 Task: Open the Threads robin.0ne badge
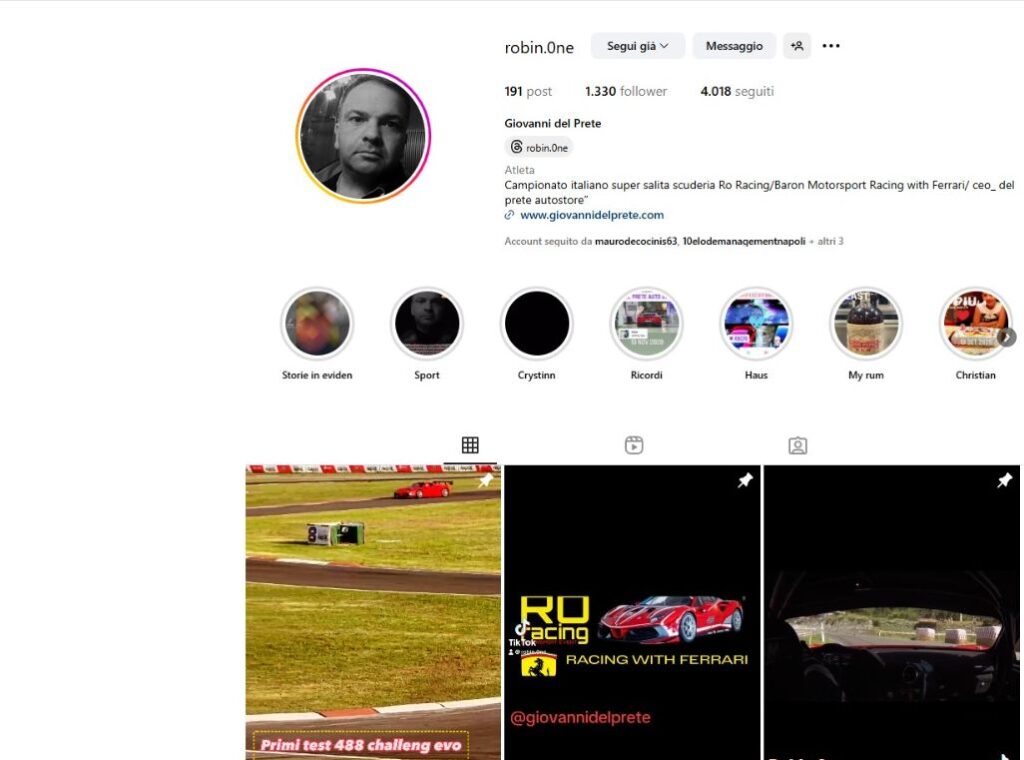pyautogui.click(x=539, y=148)
